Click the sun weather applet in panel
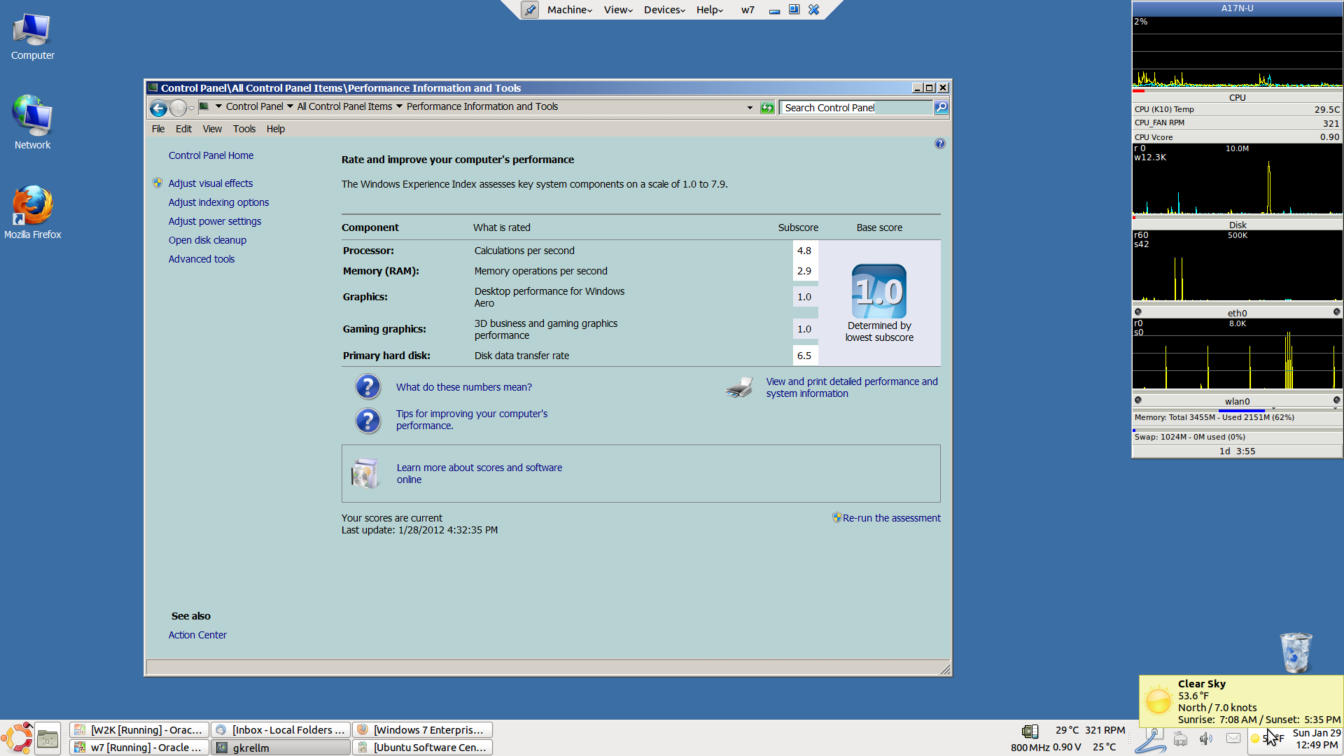 tap(1266, 739)
